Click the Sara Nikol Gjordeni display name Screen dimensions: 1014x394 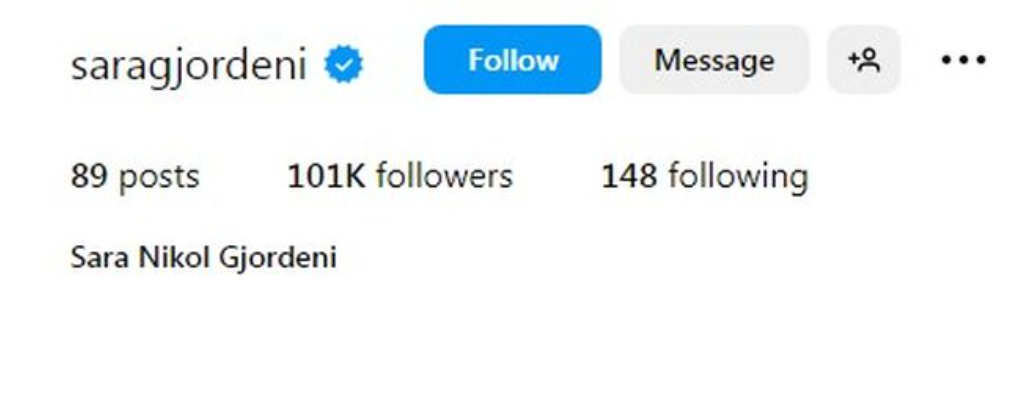[x=203, y=257]
